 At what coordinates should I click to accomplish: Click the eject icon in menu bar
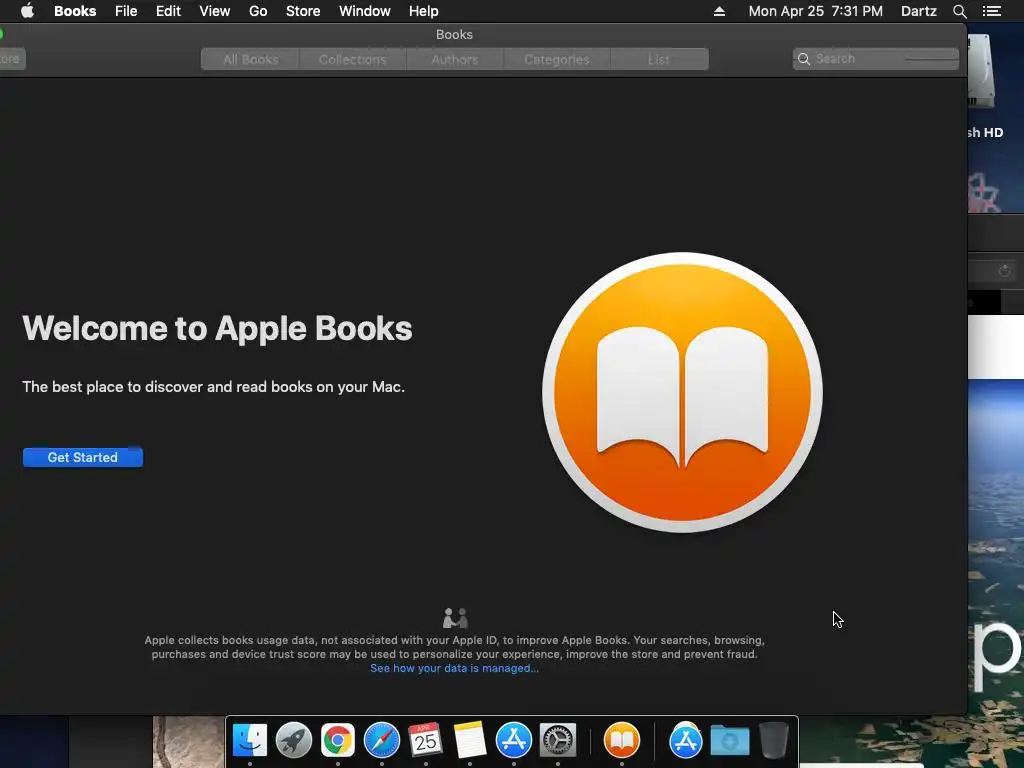point(719,11)
